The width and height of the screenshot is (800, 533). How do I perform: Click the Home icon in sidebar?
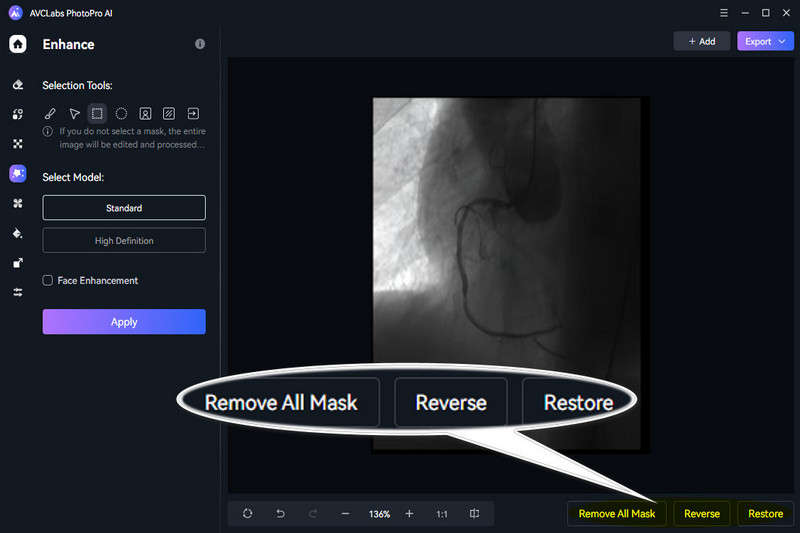(x=17, y=44)
